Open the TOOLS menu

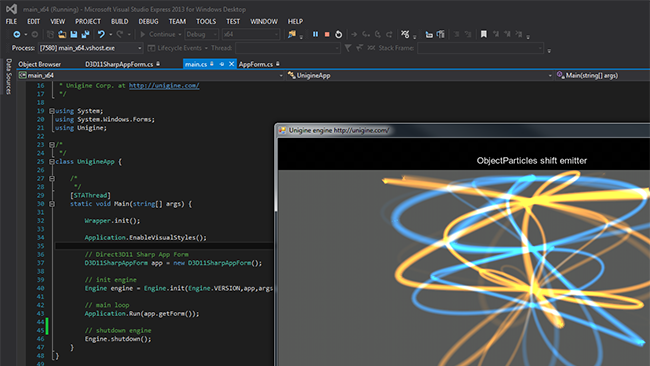(206, 21)
